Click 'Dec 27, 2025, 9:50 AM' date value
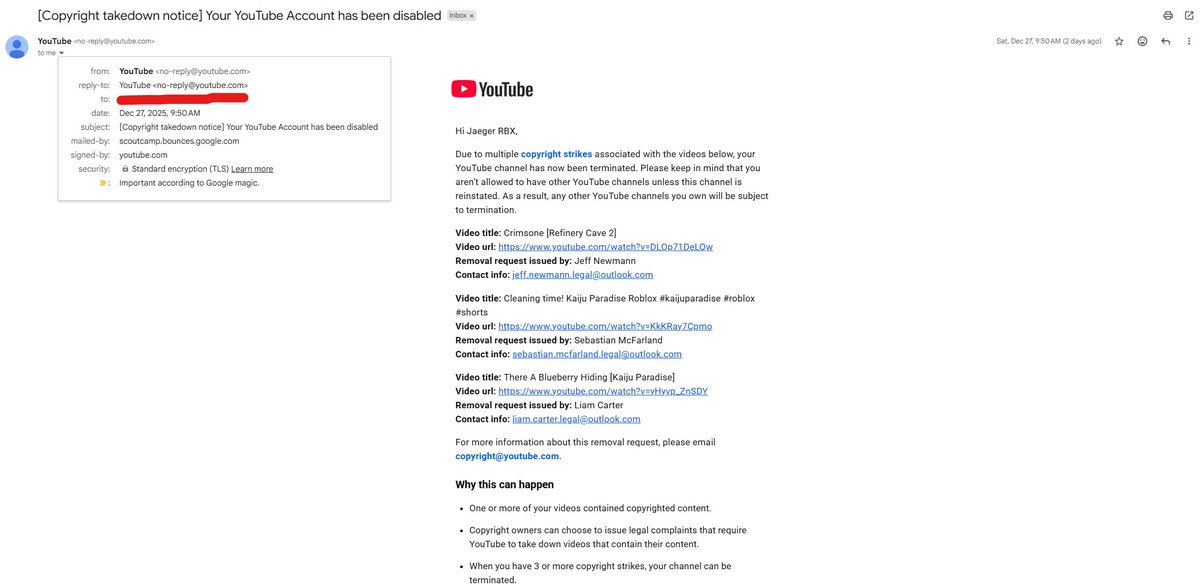Screen dimensions: 1200x588 pyautogui.click(x=159, y=113)
